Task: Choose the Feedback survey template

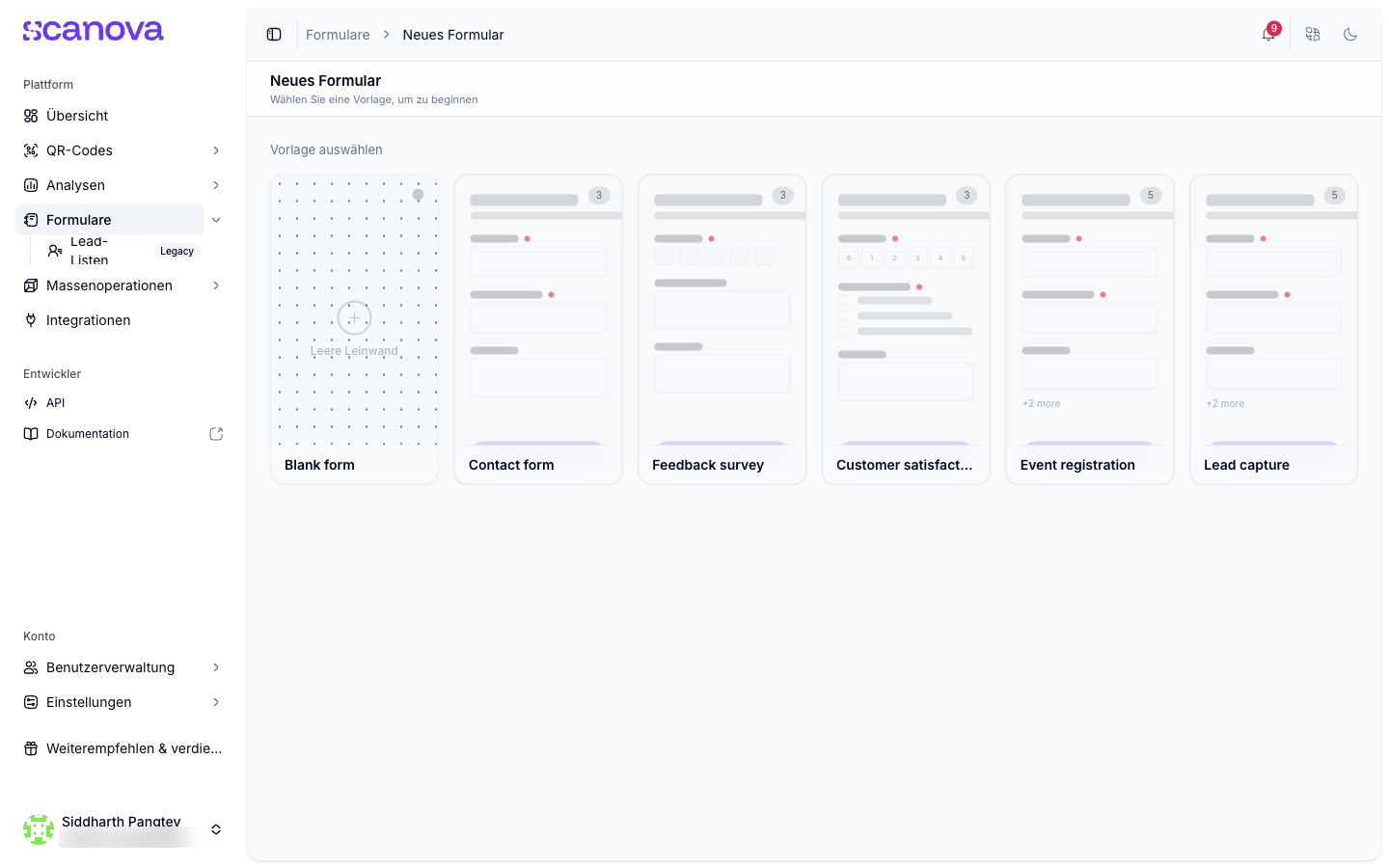Action: [x=722, y=329]
